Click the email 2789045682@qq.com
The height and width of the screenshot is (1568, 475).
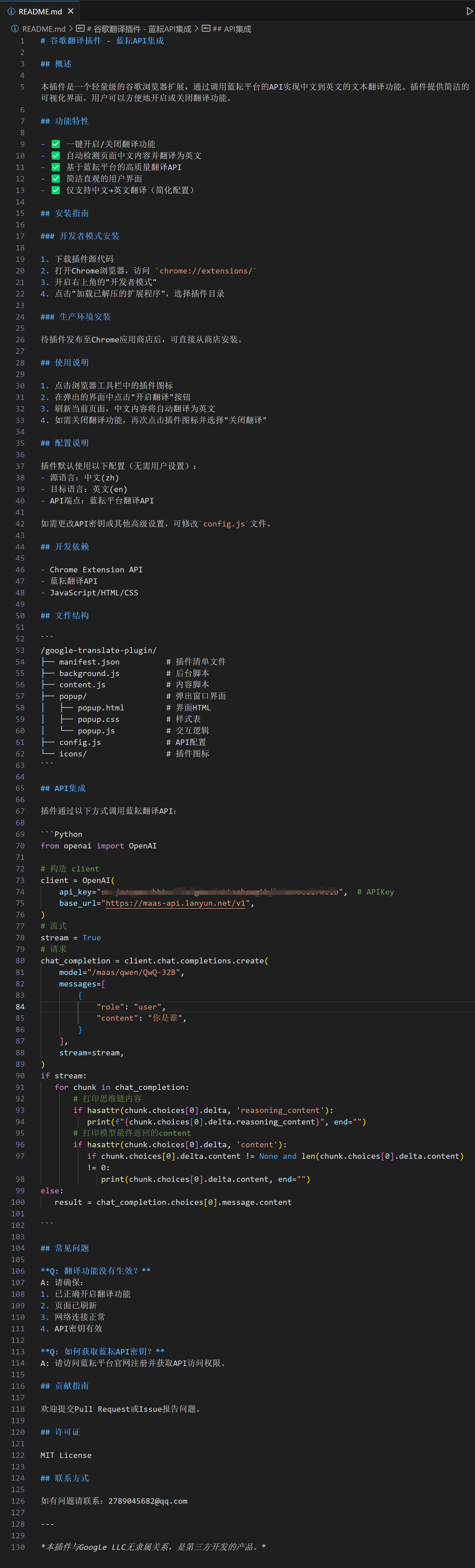(148, 1501)
